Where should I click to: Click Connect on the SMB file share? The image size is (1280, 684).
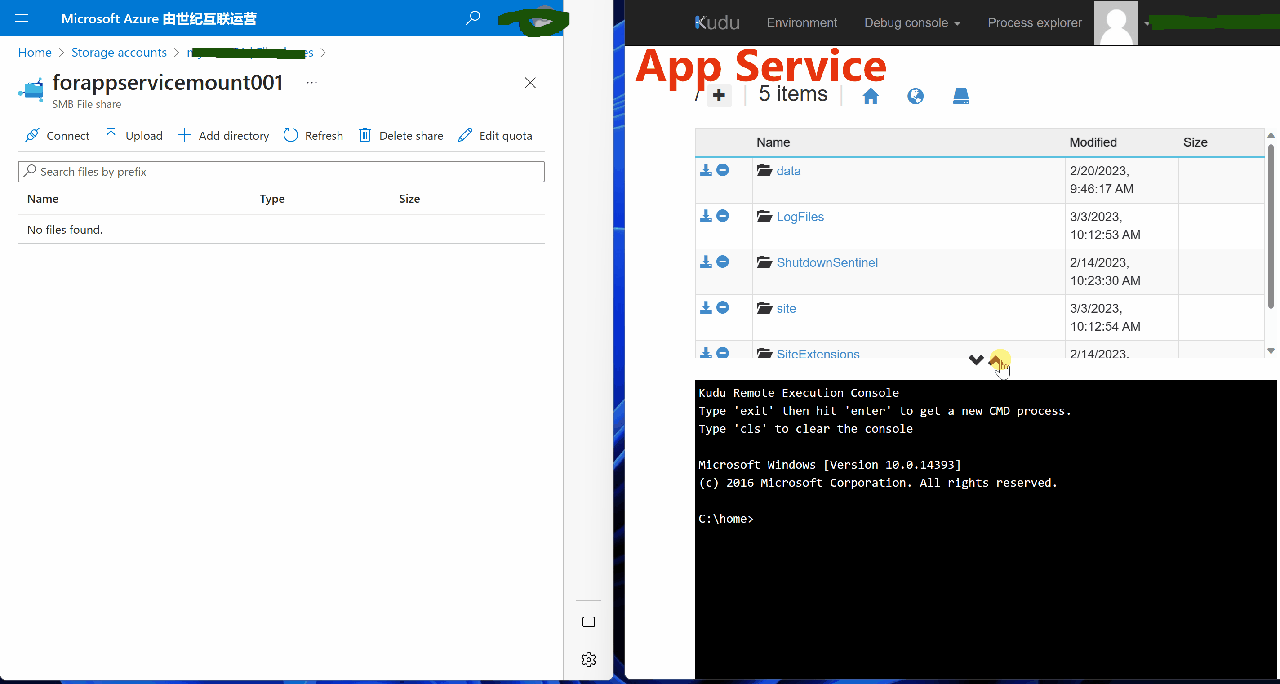tap(57, 135)
